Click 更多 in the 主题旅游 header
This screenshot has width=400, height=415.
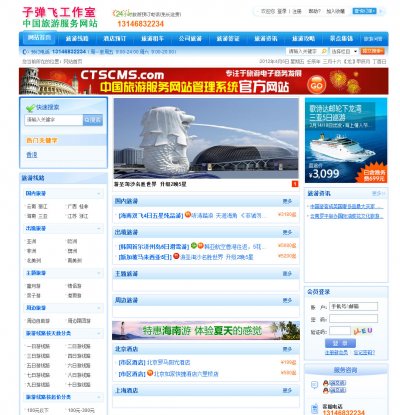tap(287, 274)
